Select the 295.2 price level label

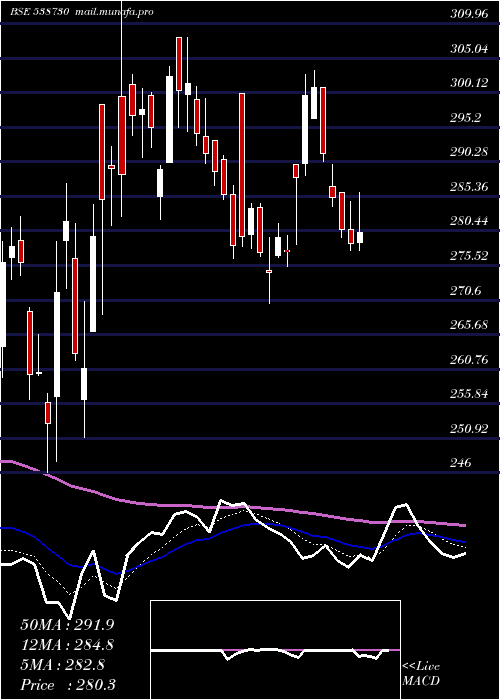click(x=466, y=117)
